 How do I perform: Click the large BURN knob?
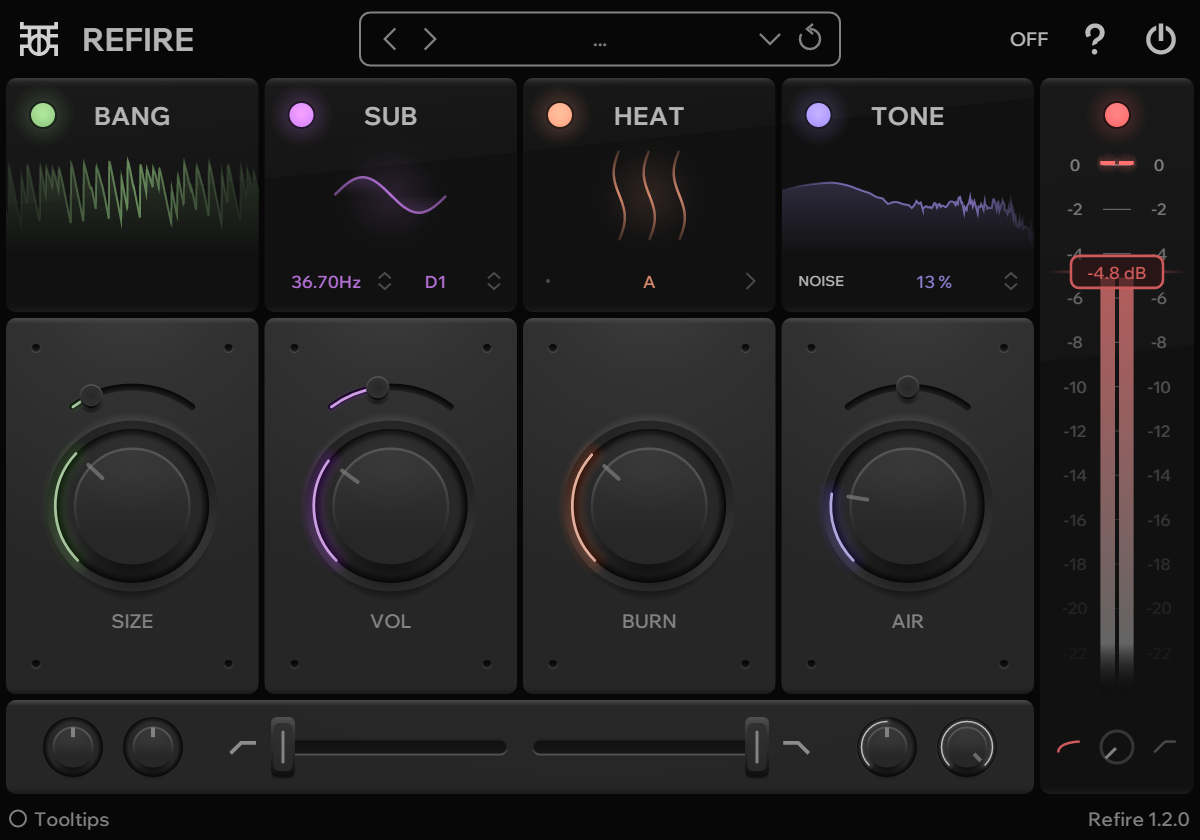pos(649,506)
